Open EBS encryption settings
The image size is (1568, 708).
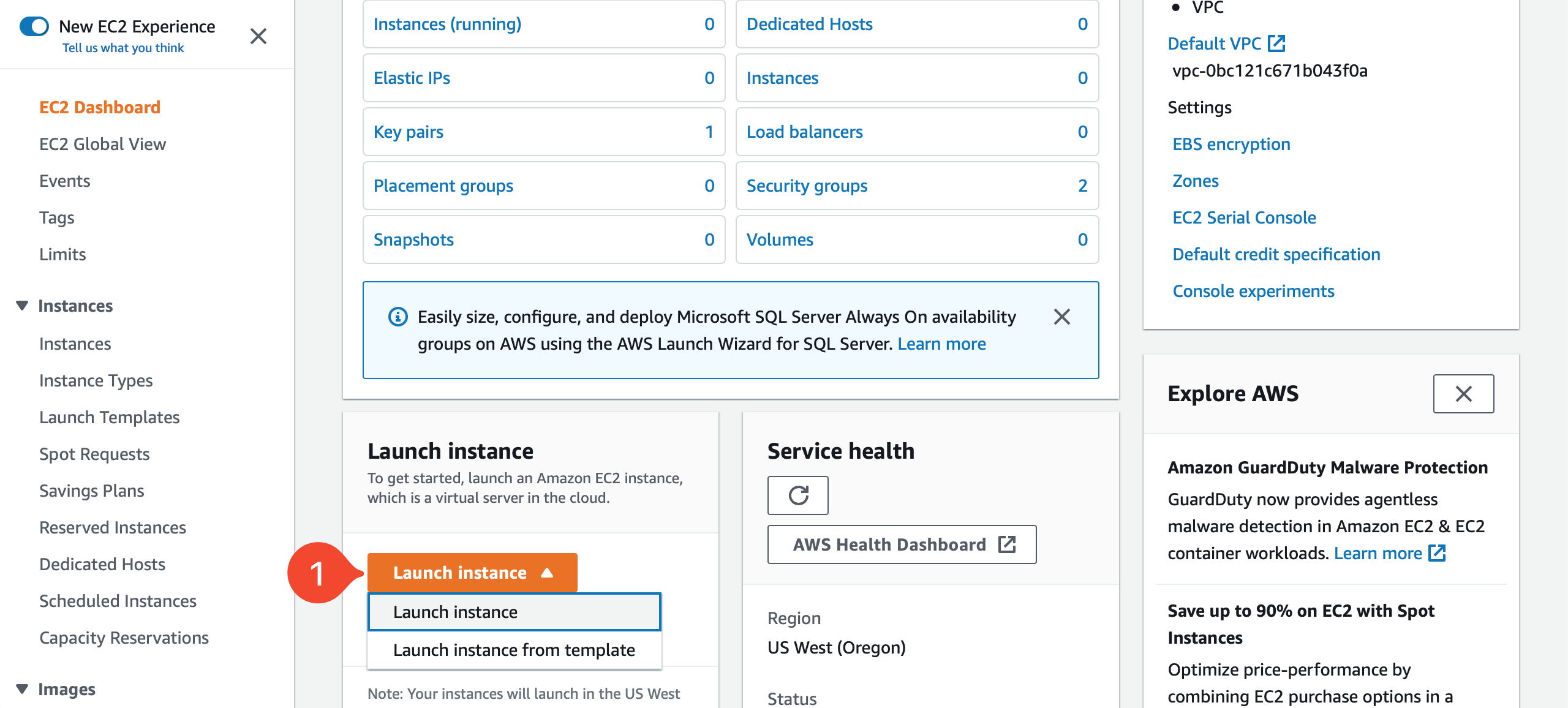point(1231,144)
